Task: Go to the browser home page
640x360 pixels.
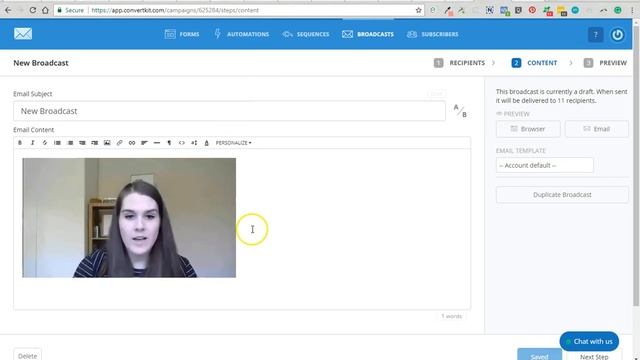Action: point(45,10)
